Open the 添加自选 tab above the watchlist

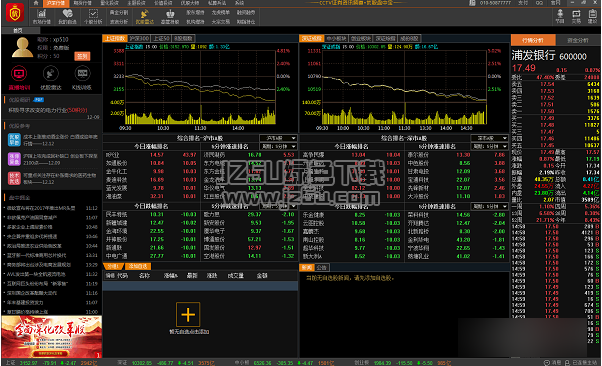(x=138, y=266)
